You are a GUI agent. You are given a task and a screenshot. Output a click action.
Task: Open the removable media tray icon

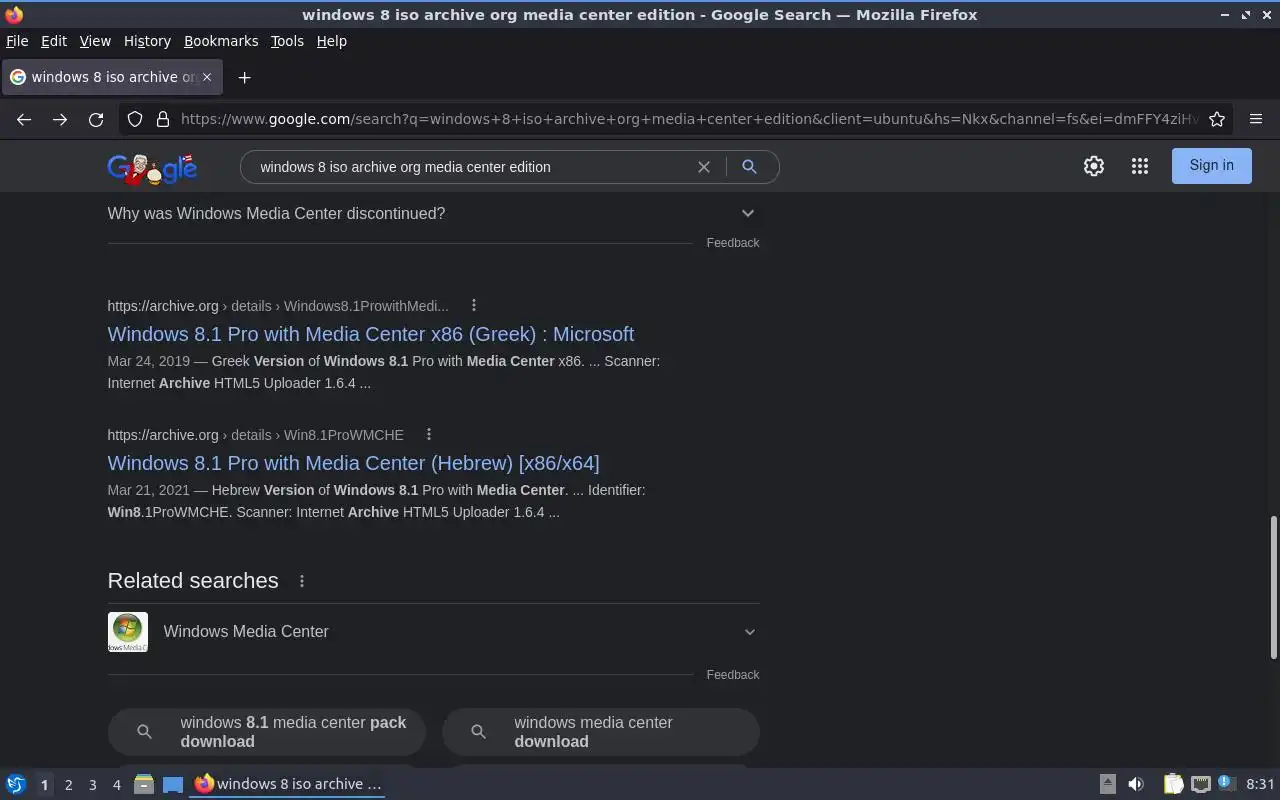1108,784
